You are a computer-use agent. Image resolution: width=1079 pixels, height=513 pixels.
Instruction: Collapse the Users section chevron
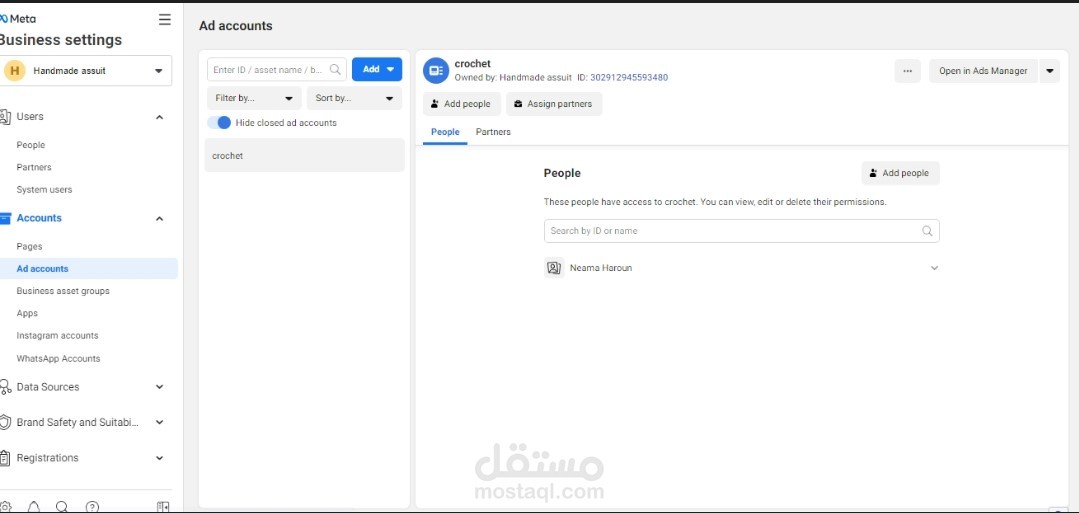pyautogui.click(x=159, y=117)
